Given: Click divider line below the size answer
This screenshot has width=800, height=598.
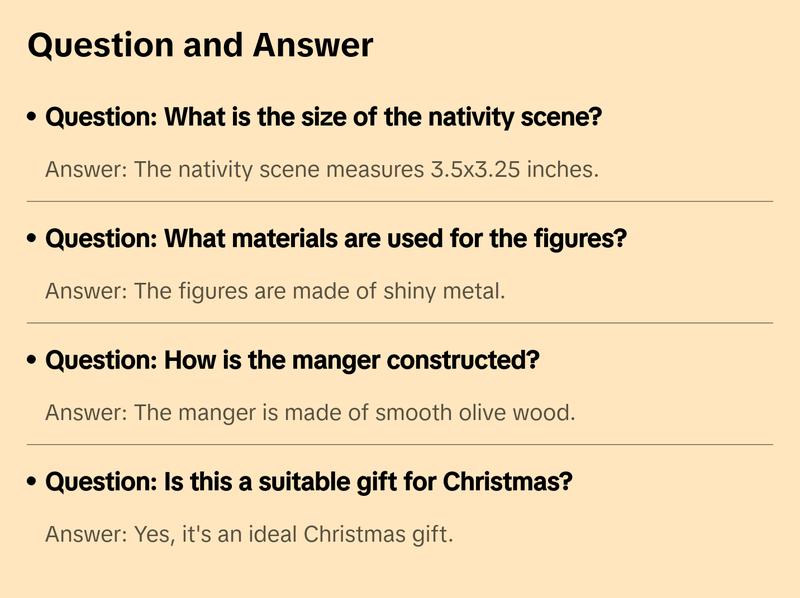Looking at the screenshot, I should coord(400,201).
